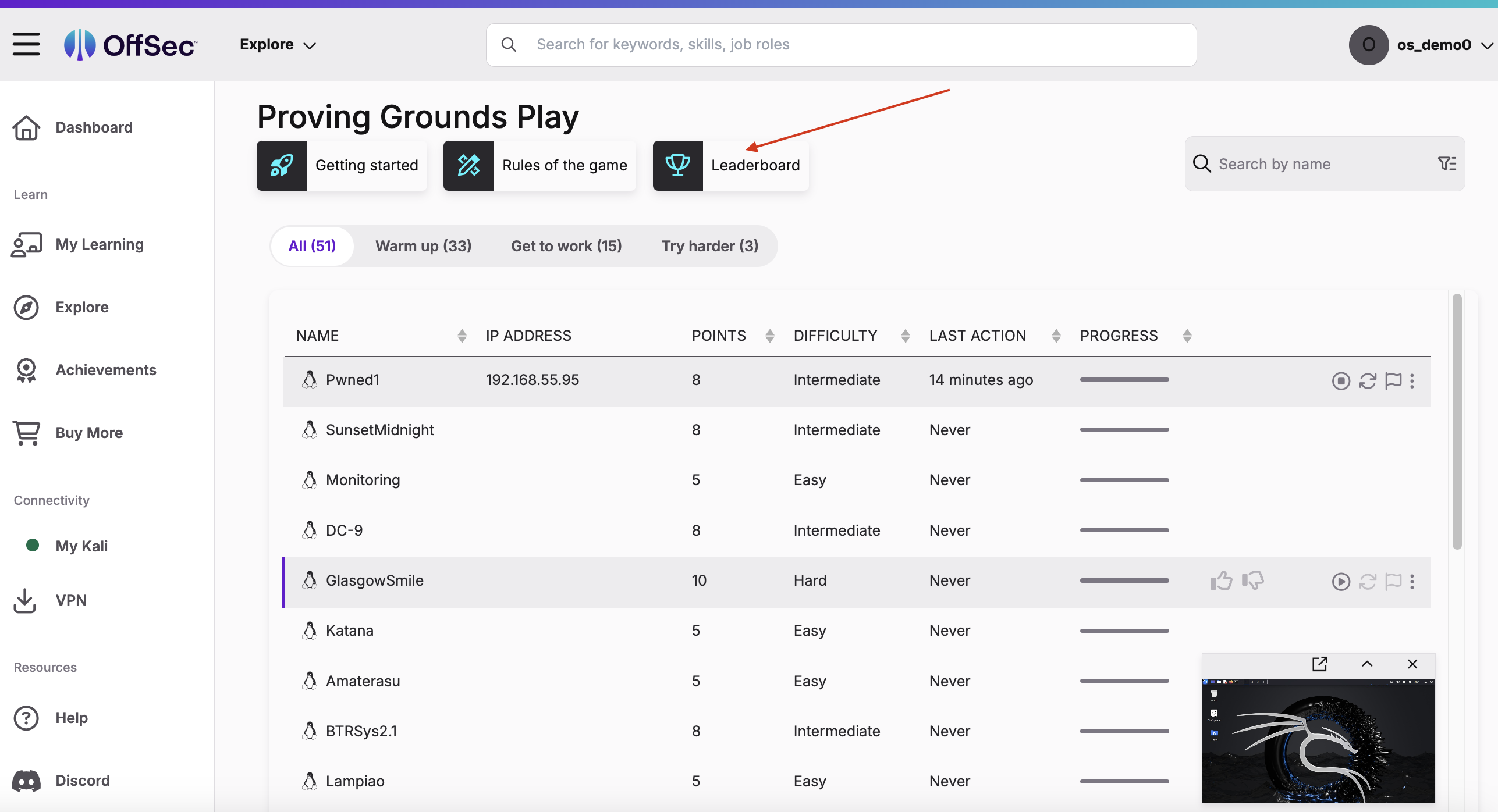This screenshot has height=812, width=1498.
Task: Open more options for GlasgowSmile
Action: pyautogui.click(x=1412, y=582)
